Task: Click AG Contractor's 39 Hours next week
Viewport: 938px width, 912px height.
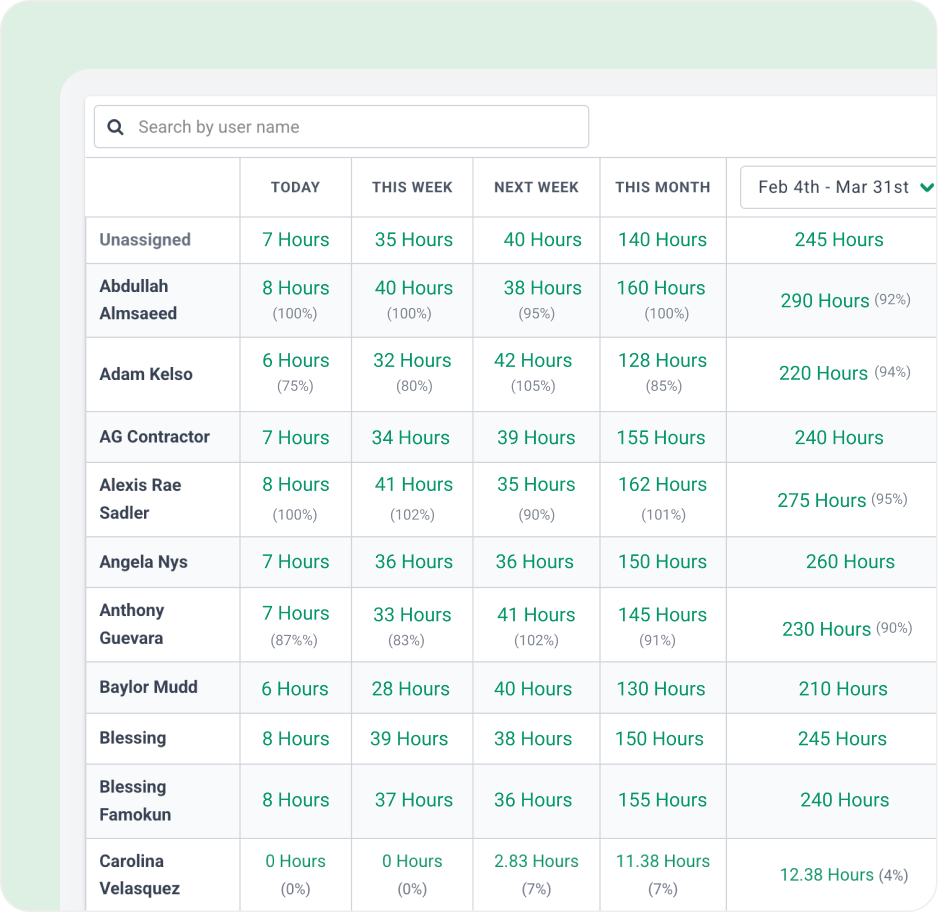Action: pyautogui.click(x=536, y=438)
